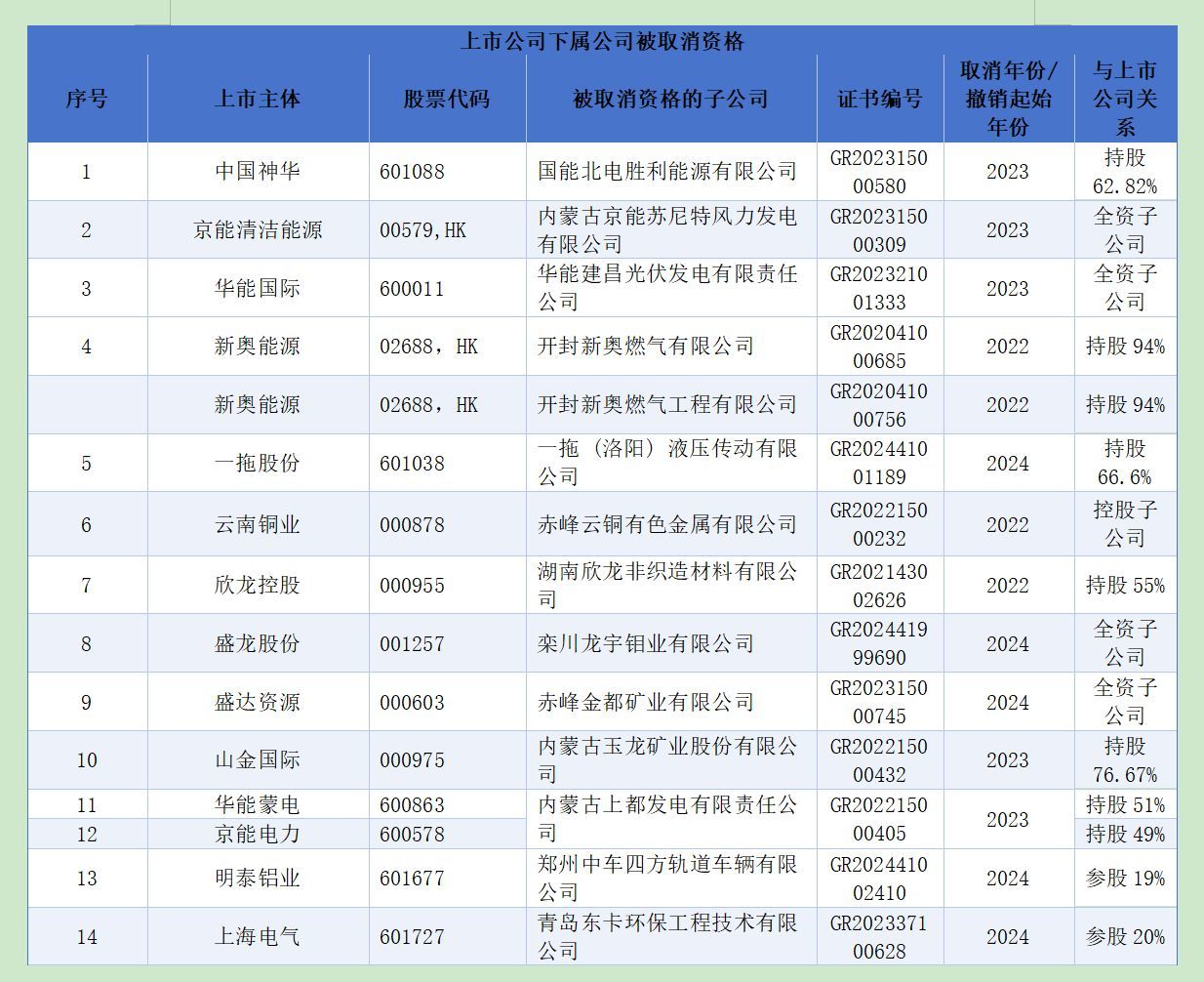Select cell 一拖（洛阳）液压传动有限公司
Screen dimensions: 1204x982
(671, 463)
